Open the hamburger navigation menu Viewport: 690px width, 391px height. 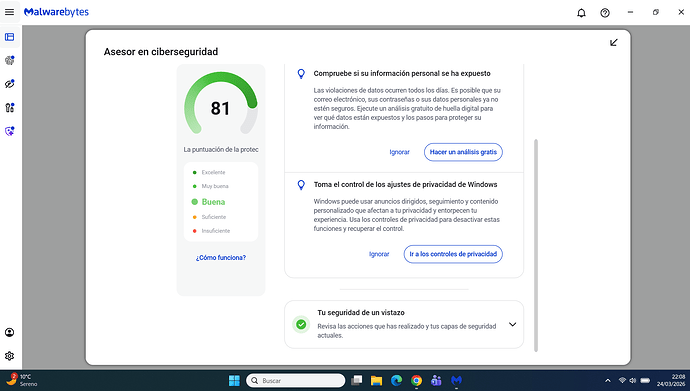point(9,12)
